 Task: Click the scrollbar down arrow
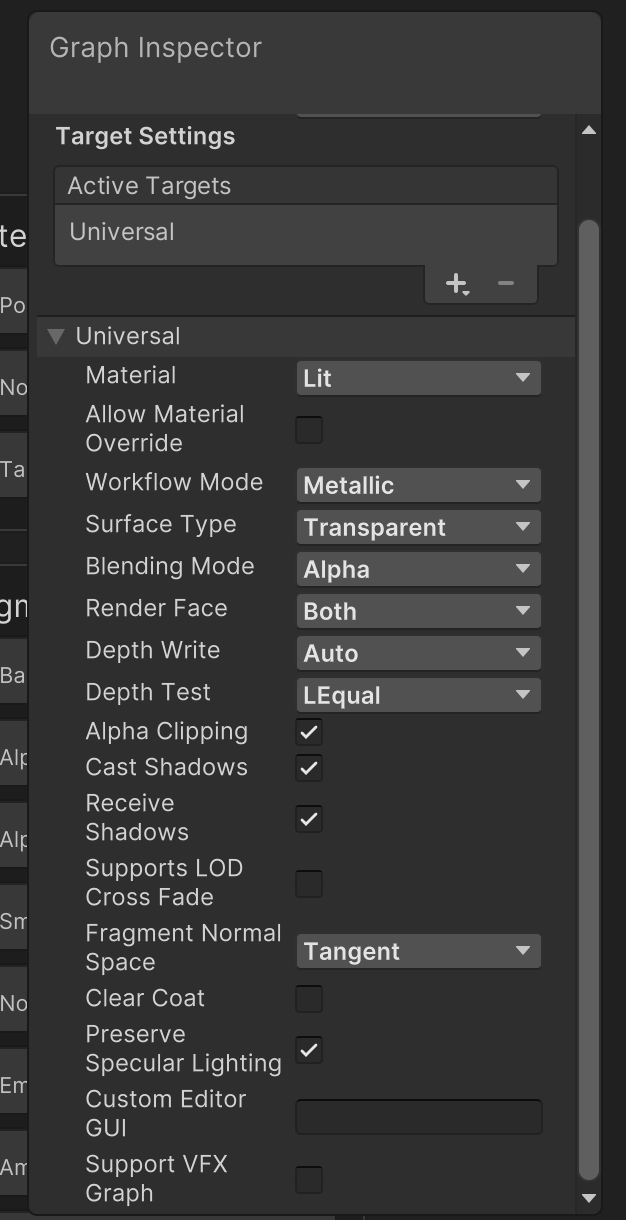589,1197
